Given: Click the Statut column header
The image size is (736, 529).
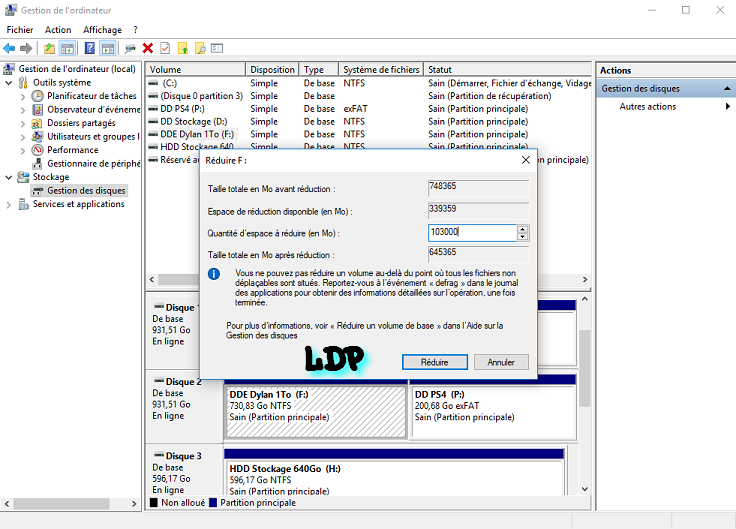Looking at the screenshot, I should tap(507, 69).
